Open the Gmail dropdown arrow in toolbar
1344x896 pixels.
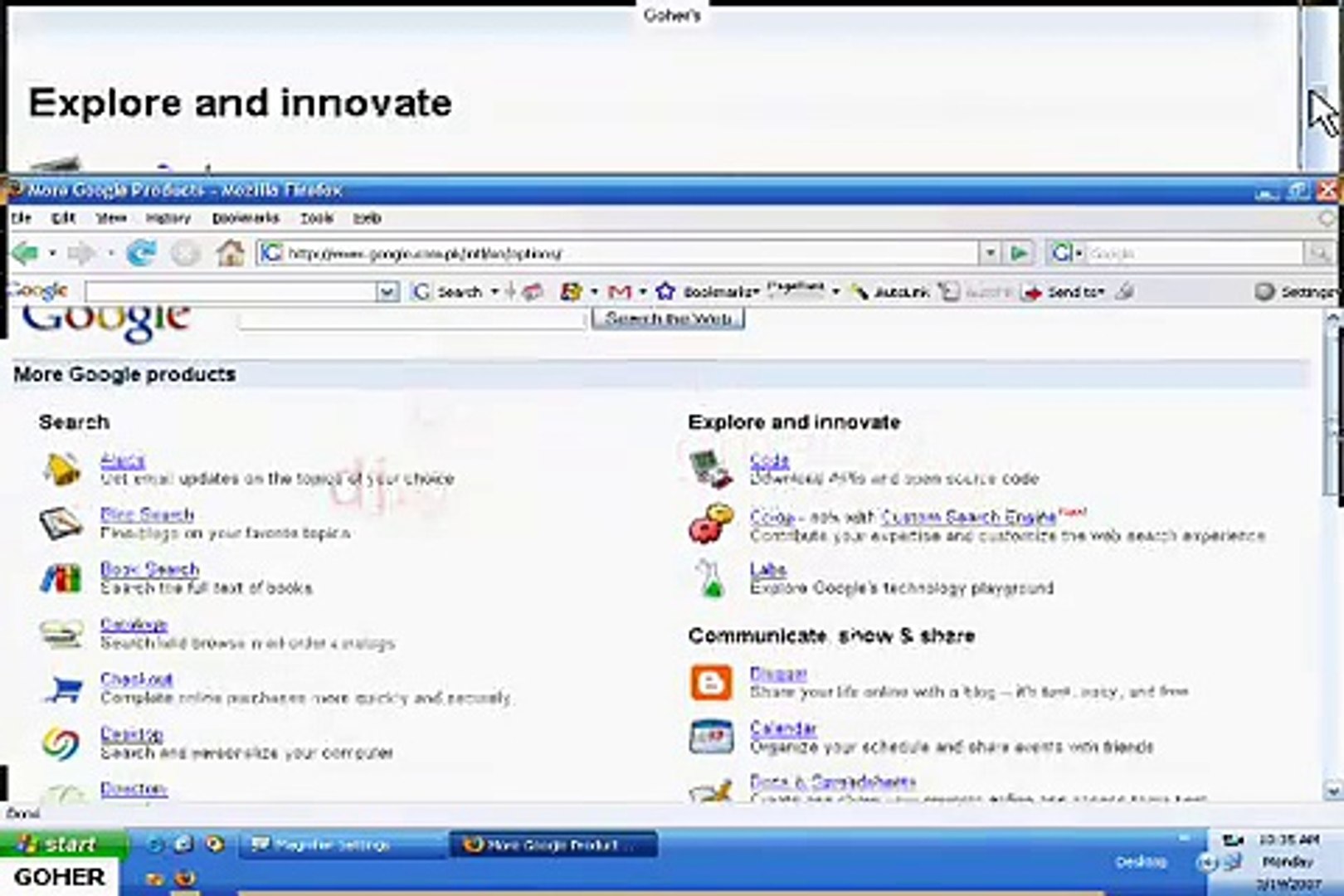tap(642, 292)
